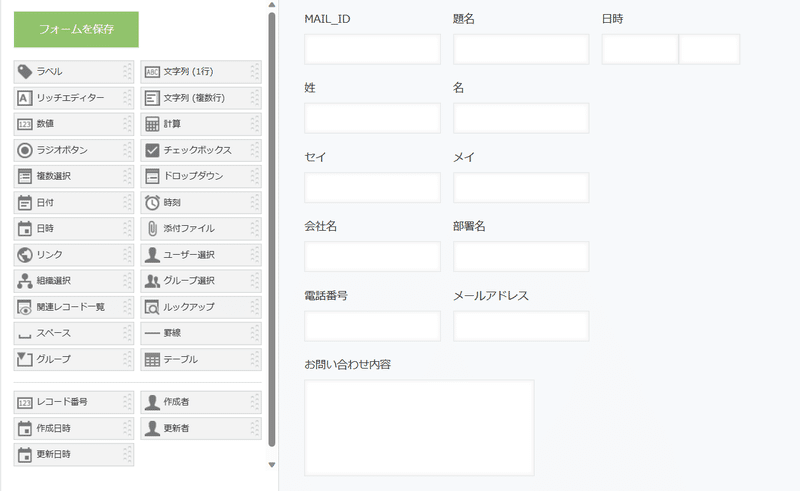The width and height of the screenshot is (800, 491).
Task: Pick the ラジオボタン field icon
Action: [24, 150]
